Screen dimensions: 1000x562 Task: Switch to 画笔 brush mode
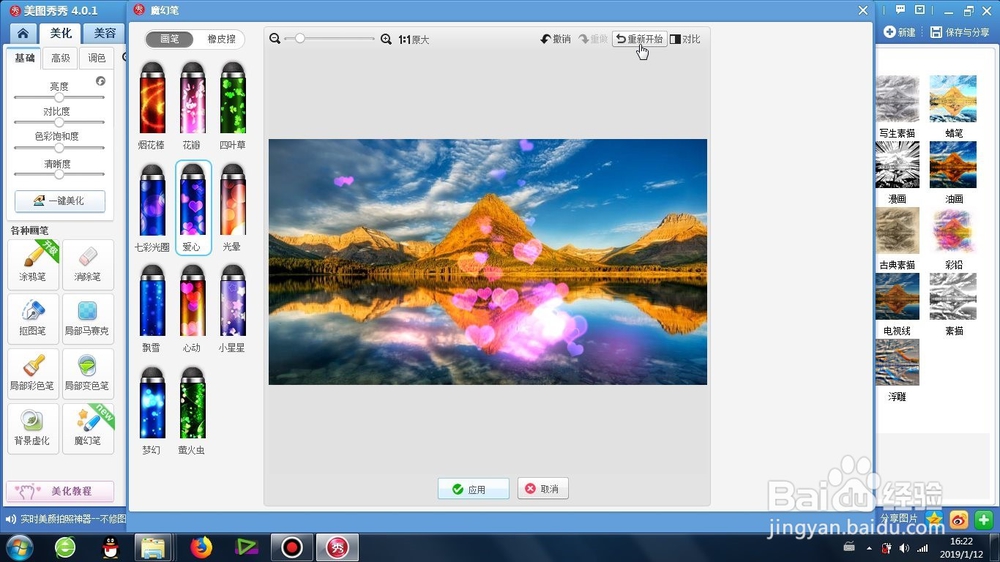170,39
